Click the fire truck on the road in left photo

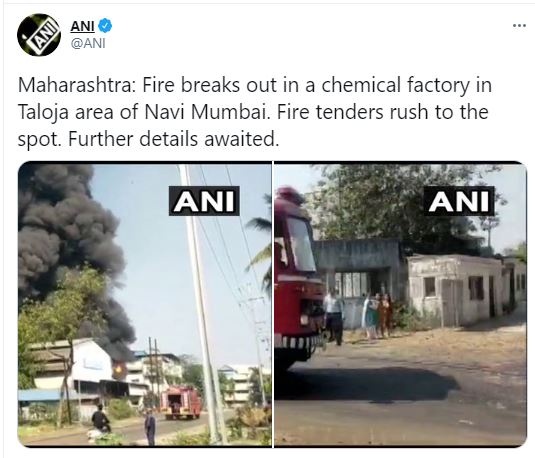[x=181, y=402]
